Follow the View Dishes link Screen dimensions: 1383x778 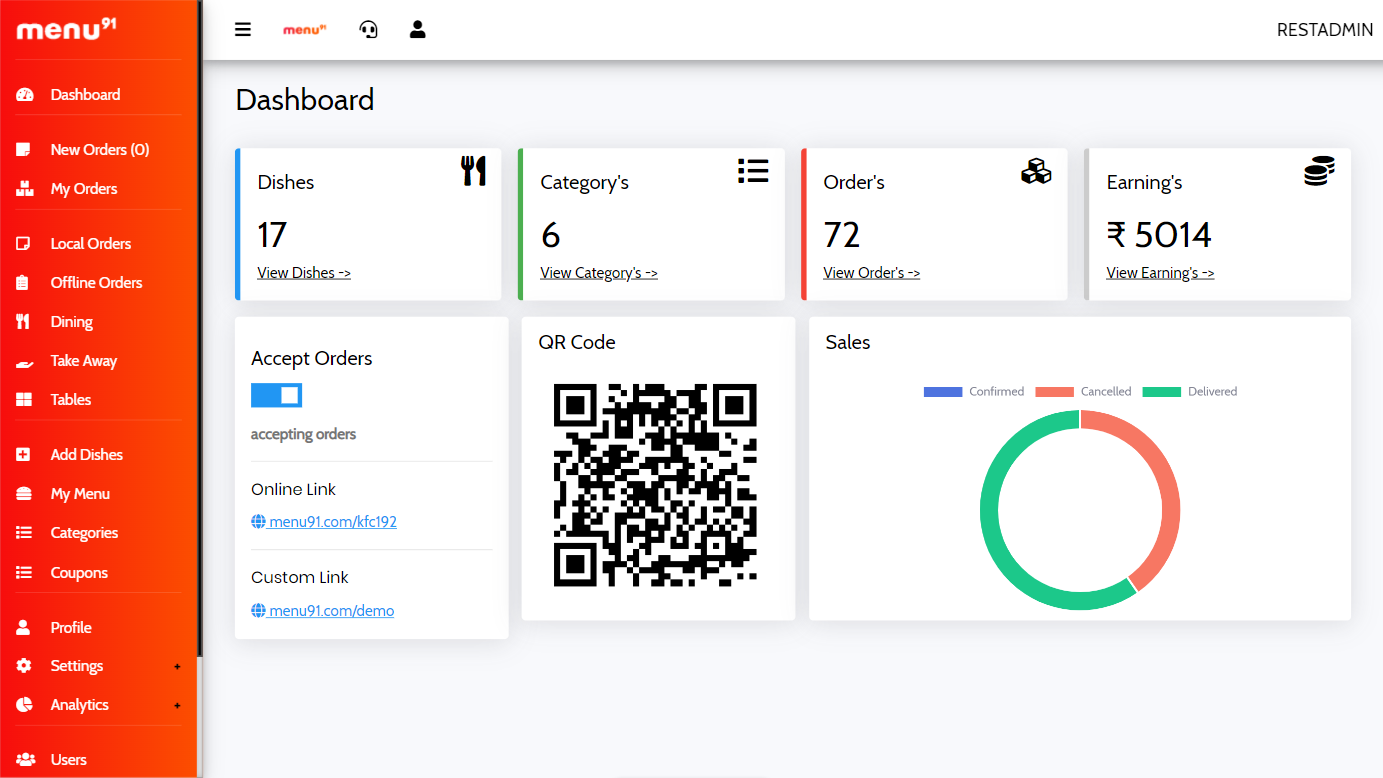point(304,273)
